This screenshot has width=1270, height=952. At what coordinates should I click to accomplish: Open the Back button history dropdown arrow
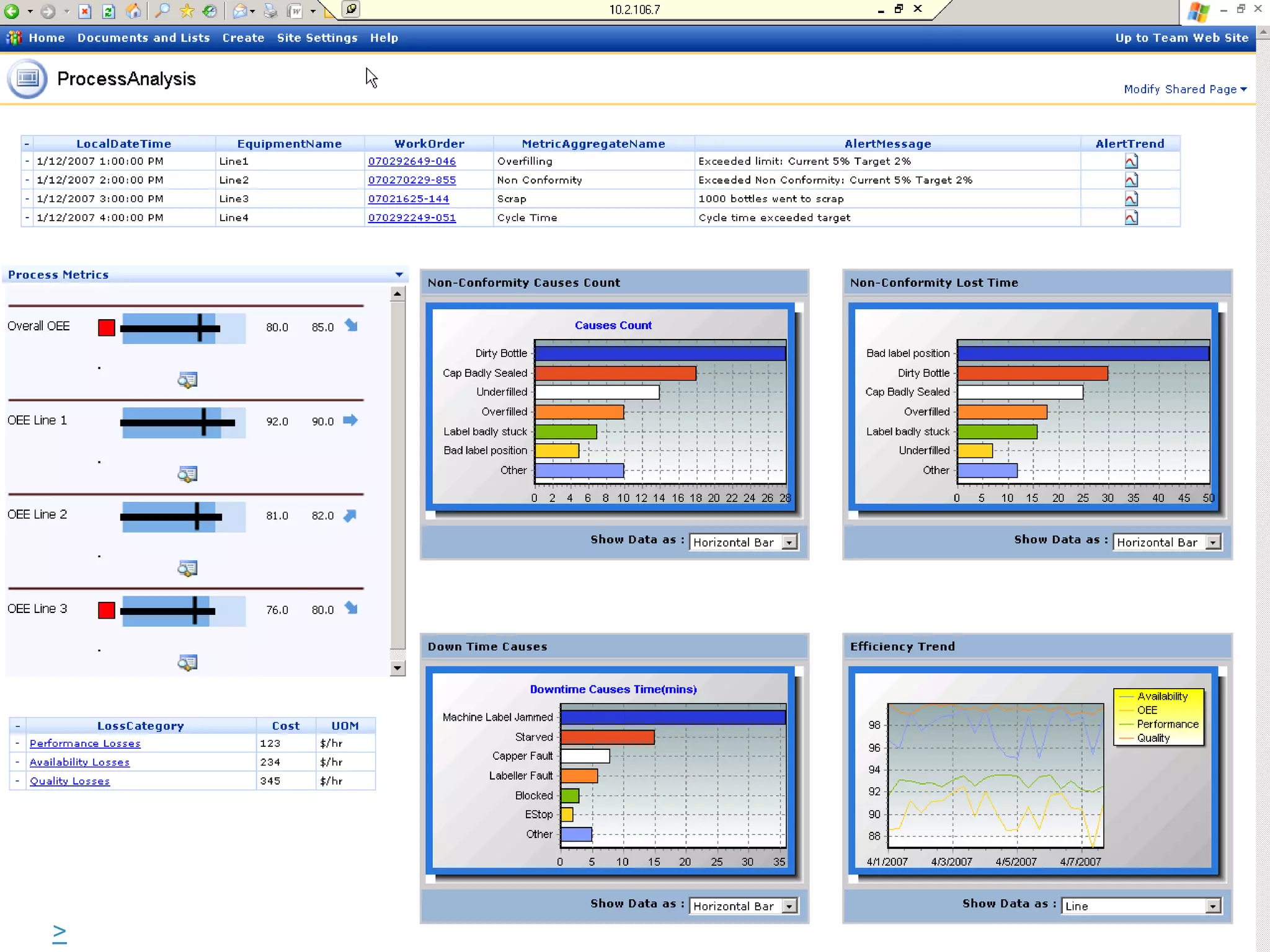pos(30,11)
